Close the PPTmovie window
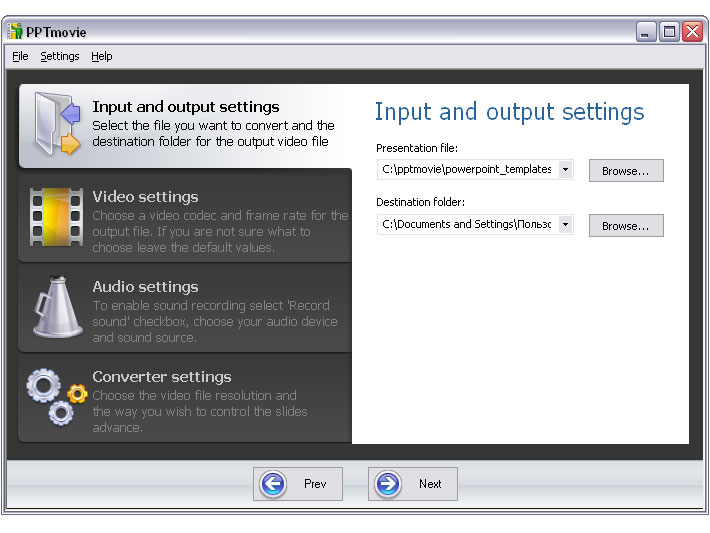Image resolution: width=710 pixels, height=533 pixels. pyautogui.click(x=692, y=32)
